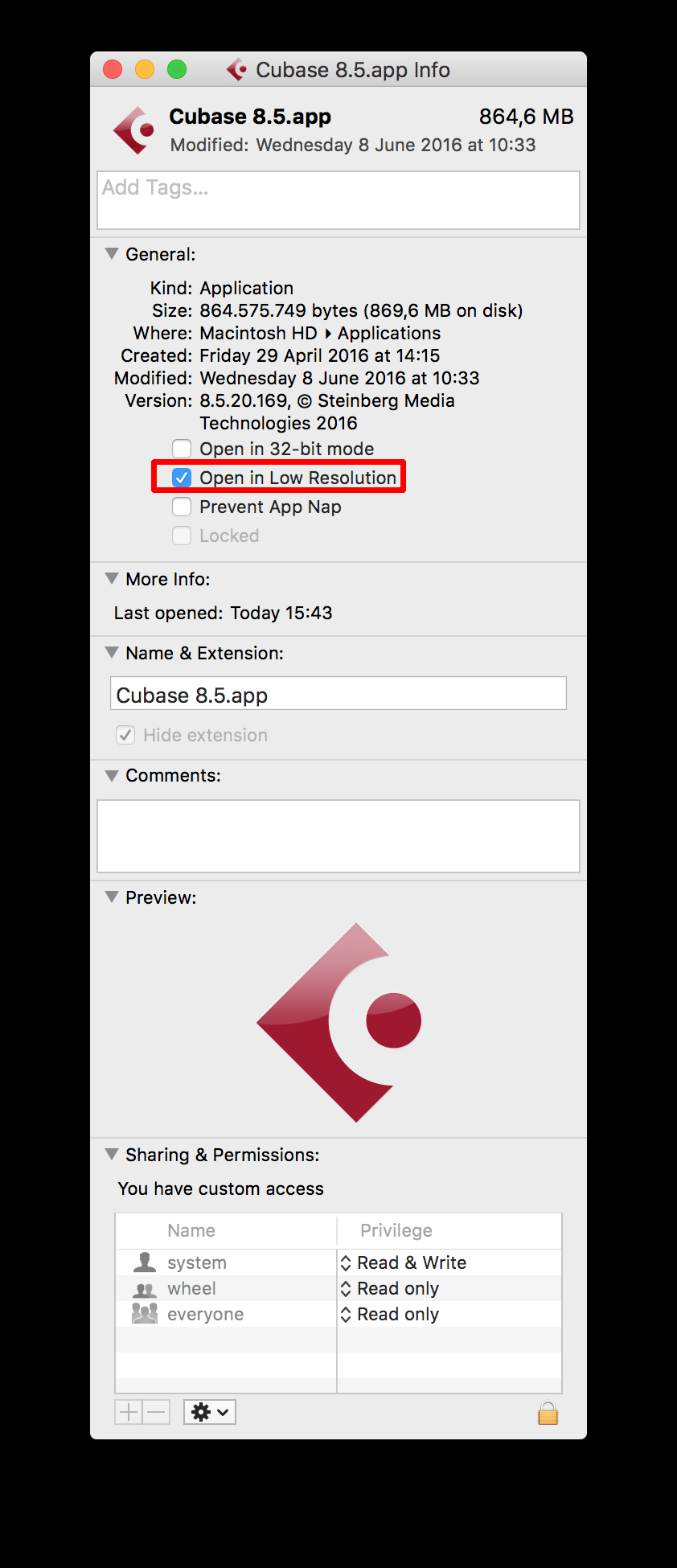Image resolution: width=677 pixels, height=1568 pixels.
Task: Click the Comments text box
Action: 338,836
